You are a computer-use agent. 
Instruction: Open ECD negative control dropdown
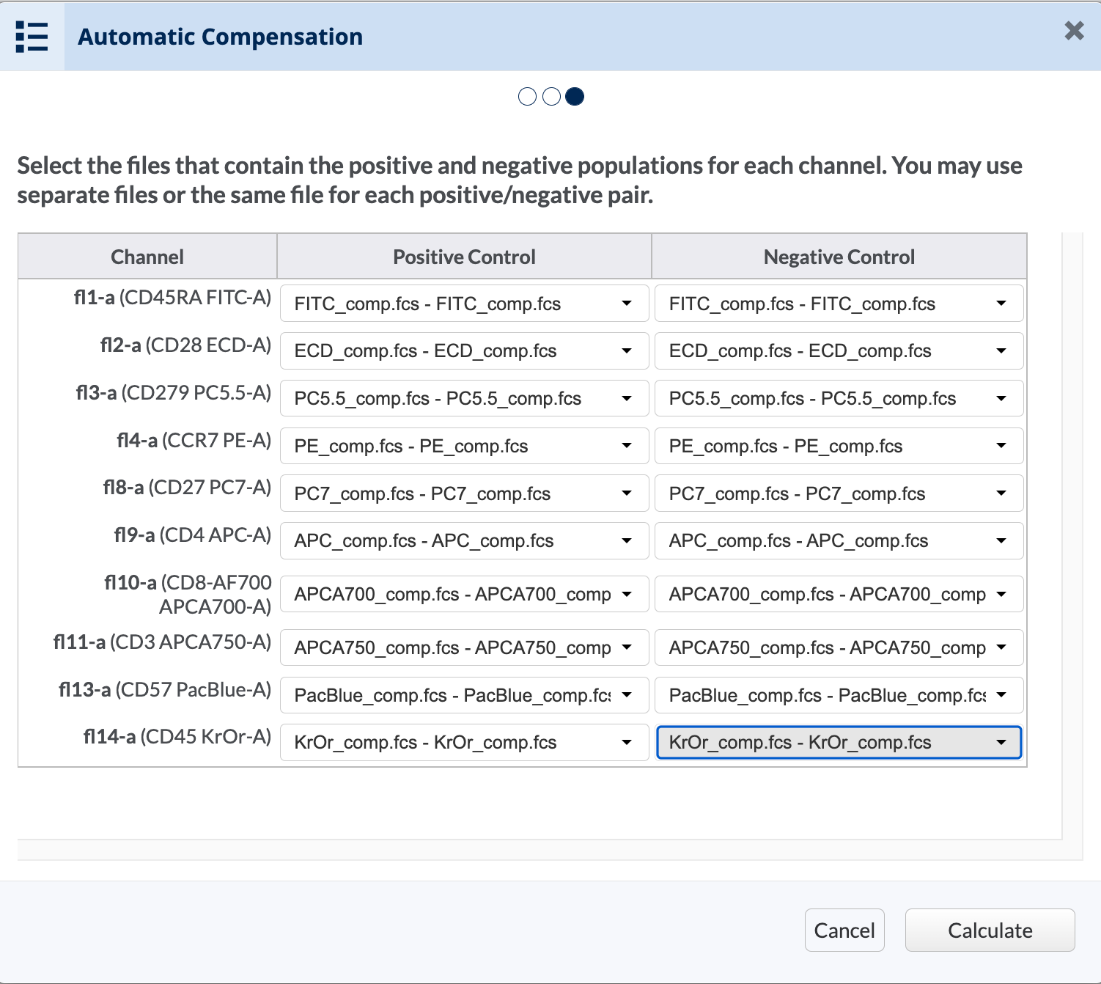point(838,351)
